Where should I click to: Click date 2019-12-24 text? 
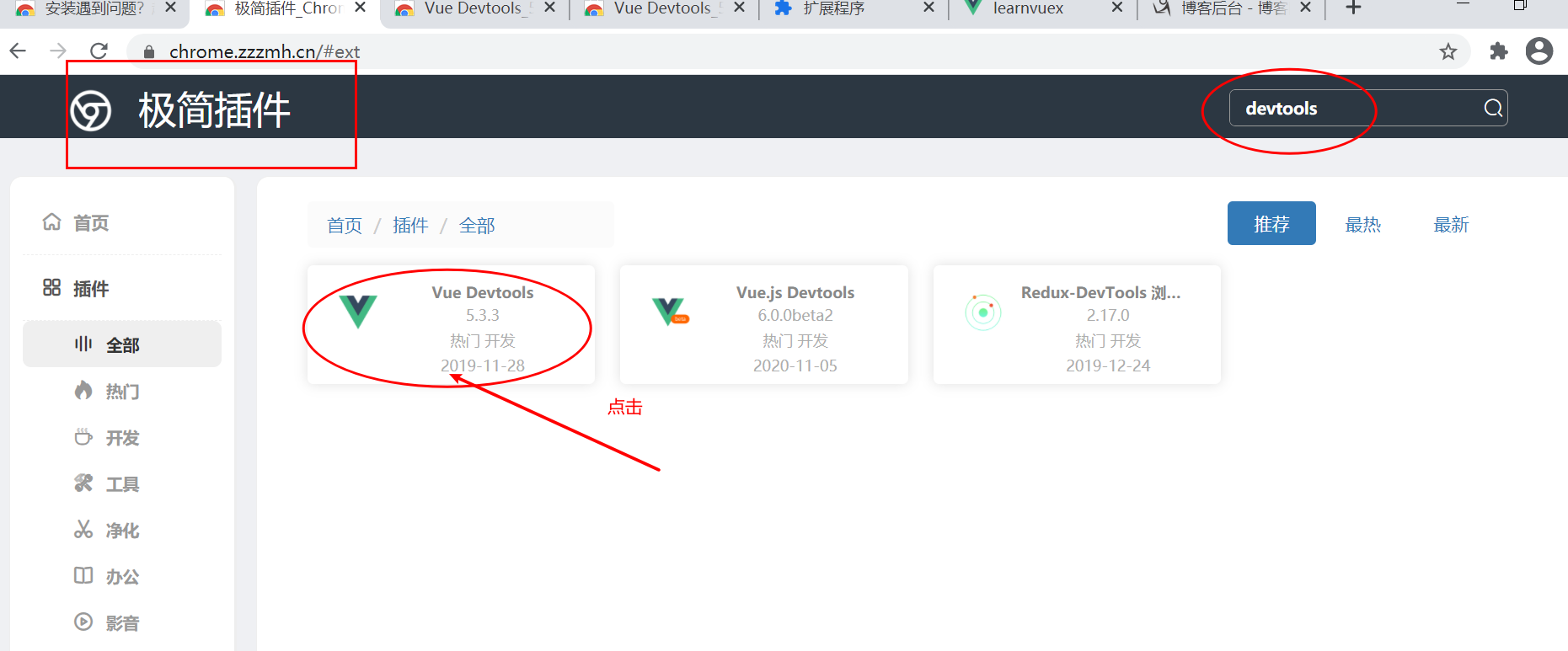click(x=1108, y=366)
